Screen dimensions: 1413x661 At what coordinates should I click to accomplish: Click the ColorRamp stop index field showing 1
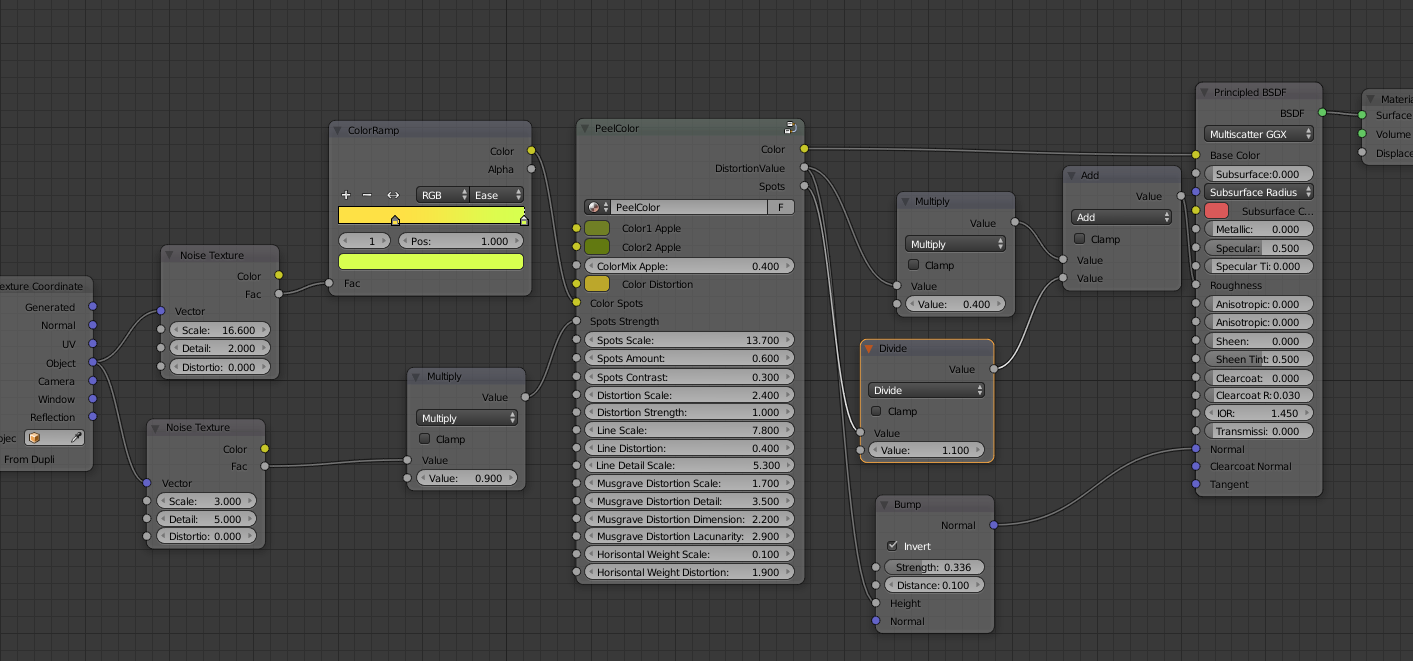click(x=365, y=241)
